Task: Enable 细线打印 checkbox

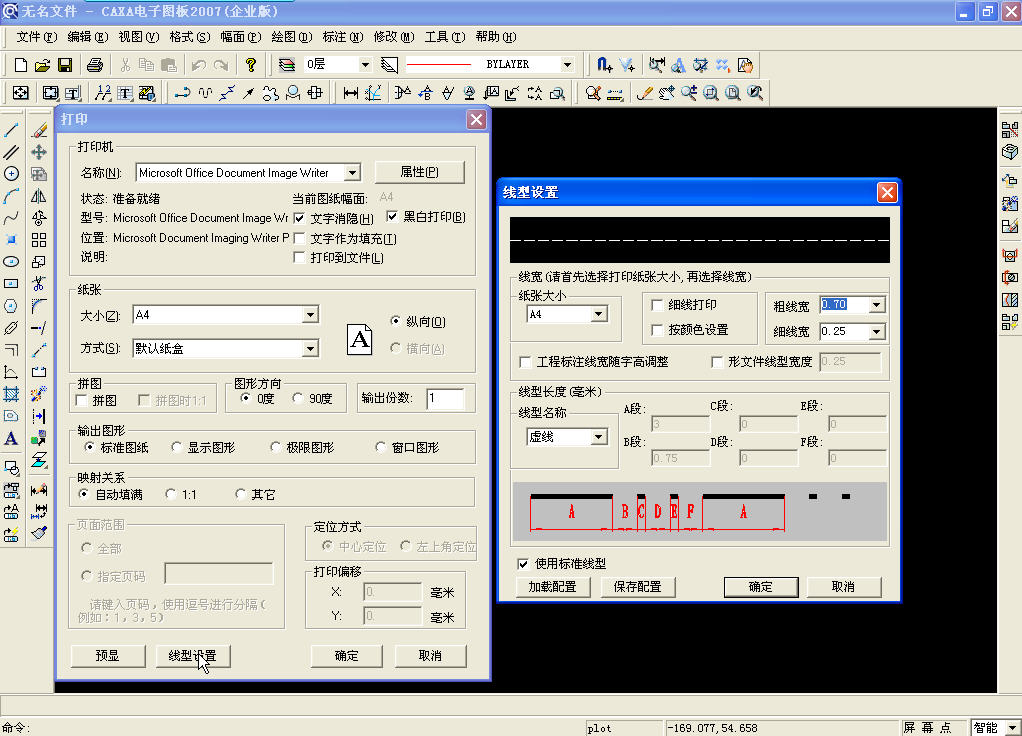Action: point(657,305)
